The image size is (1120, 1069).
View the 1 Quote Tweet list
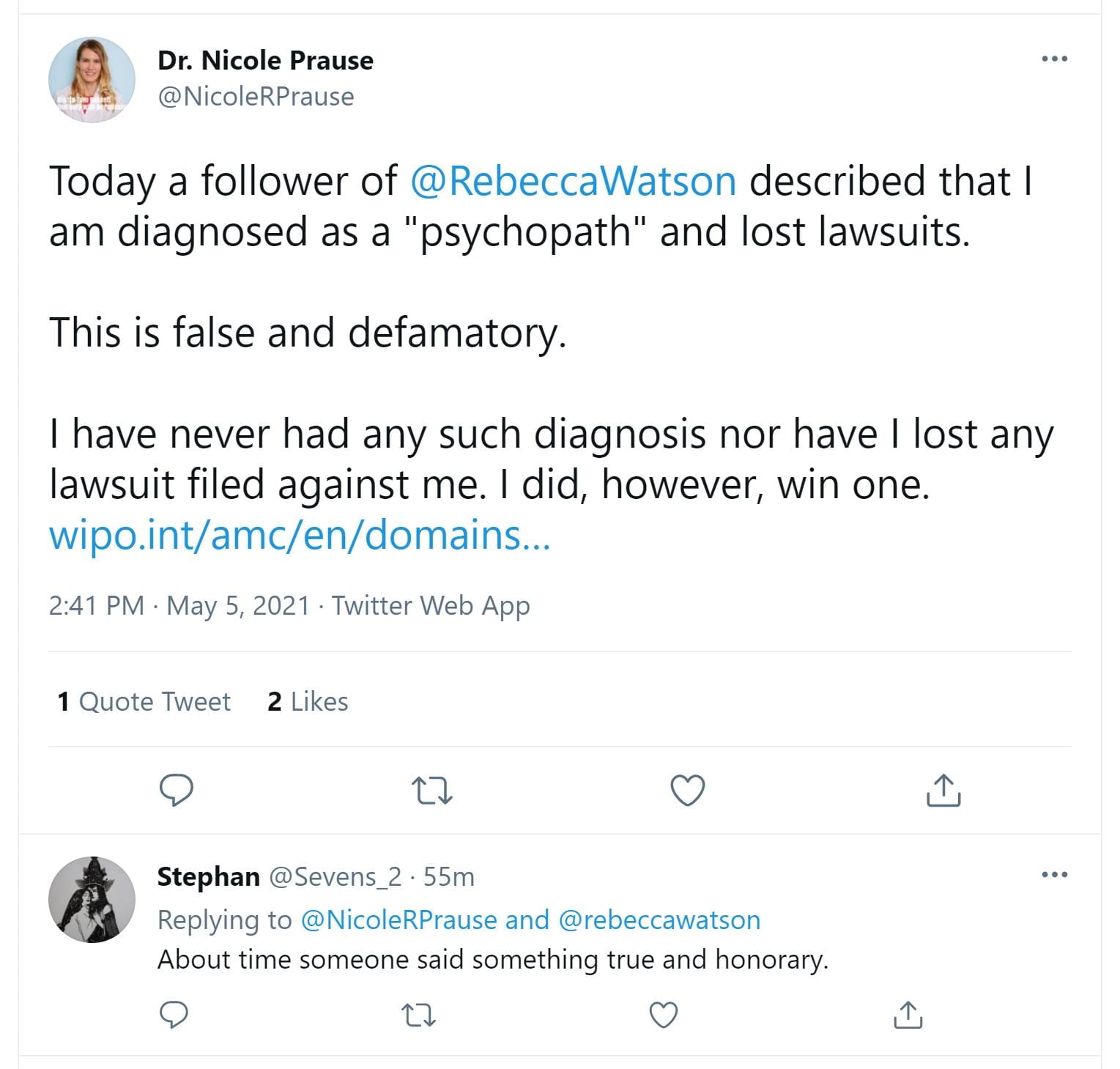tap(144, 701)
